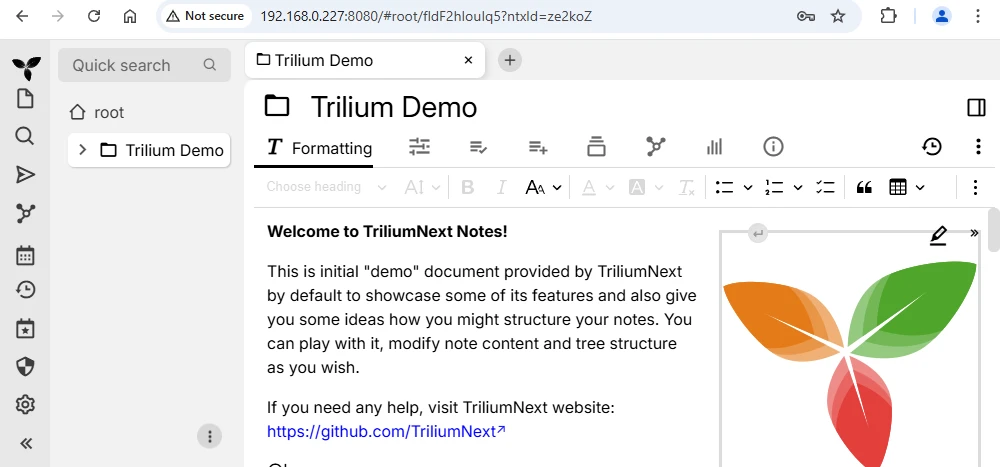Expand the Trilium Demo tree node
The image size is (1000, 467).
(x=82, y=150)
